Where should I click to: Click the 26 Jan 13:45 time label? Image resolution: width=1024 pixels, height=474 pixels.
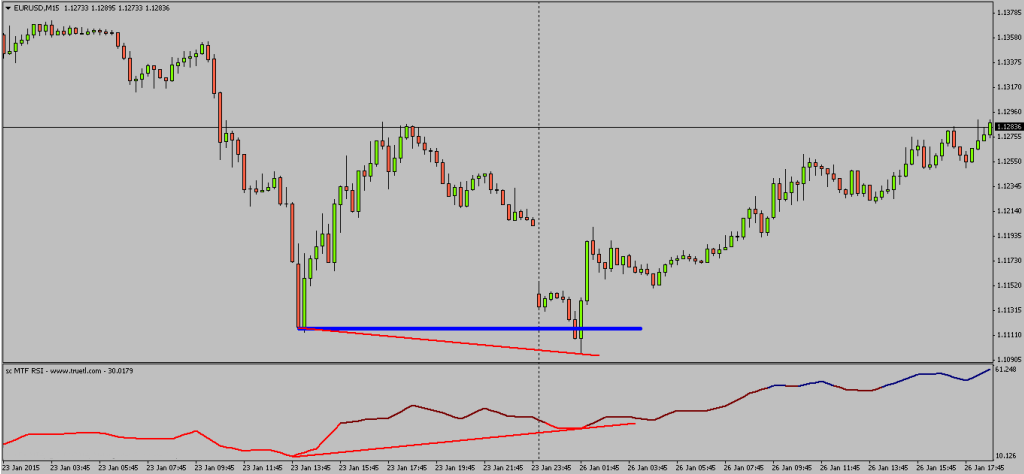pyautogui.click(x=891, y=468)
